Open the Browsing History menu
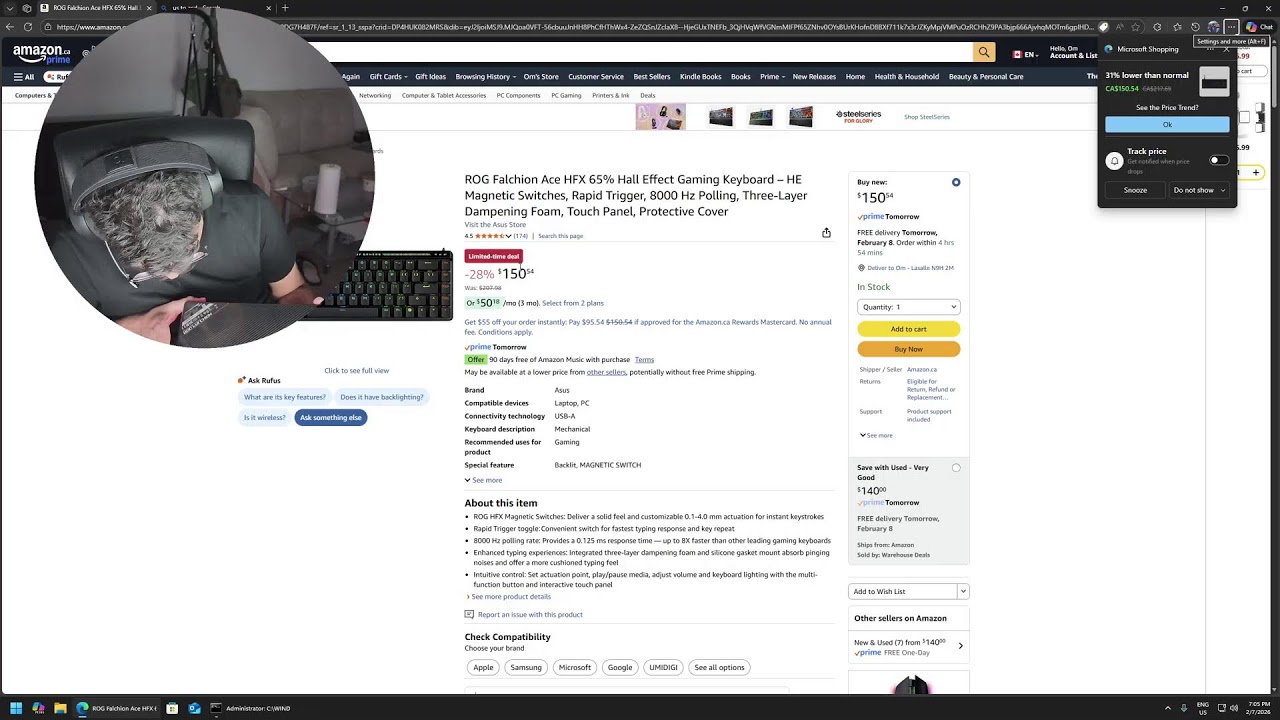This screenshot has width=1280, height=720. [x=485, y=76]
